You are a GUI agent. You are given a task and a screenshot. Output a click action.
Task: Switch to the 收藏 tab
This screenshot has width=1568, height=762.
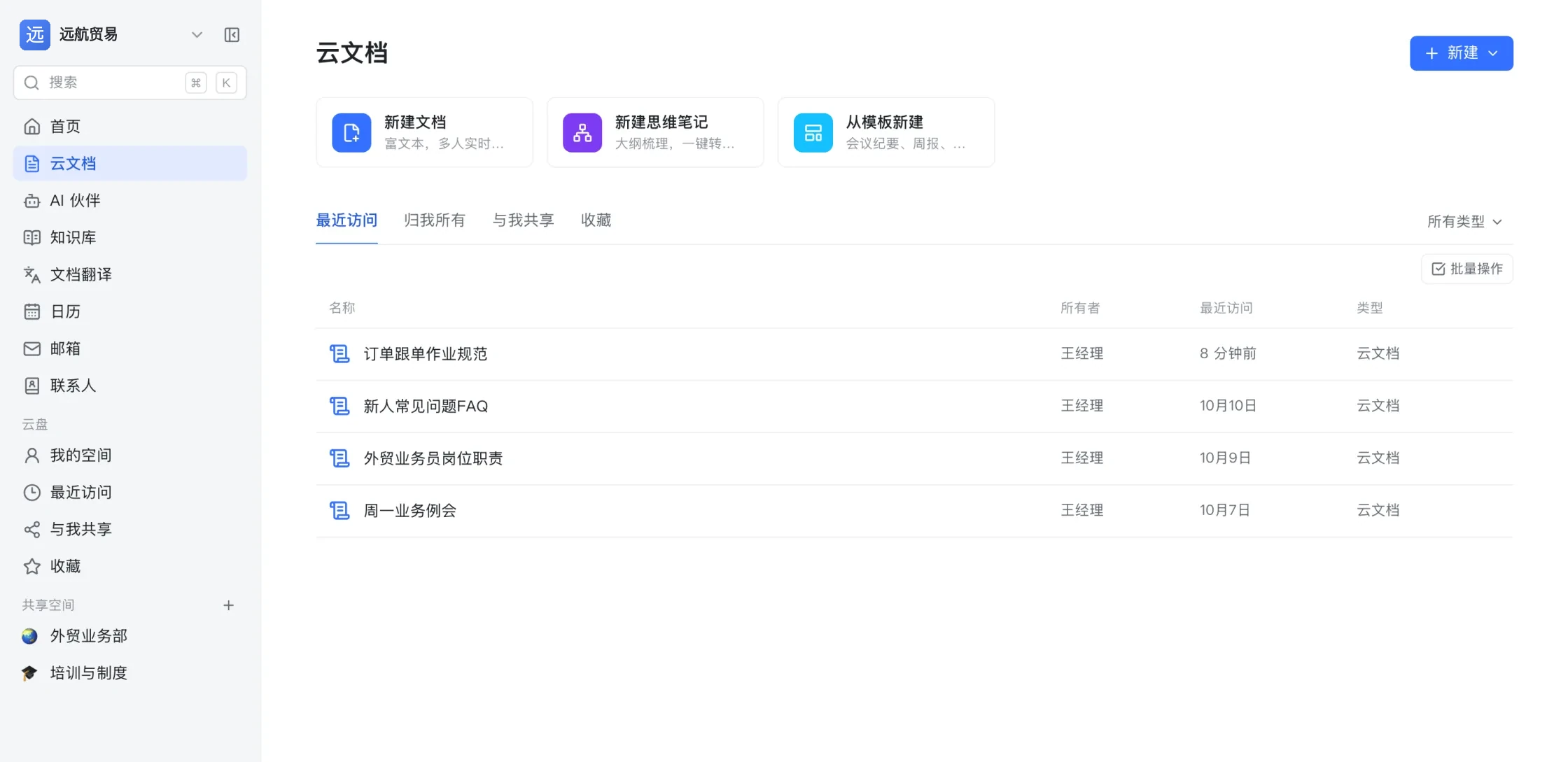click(x=596, y=220)
